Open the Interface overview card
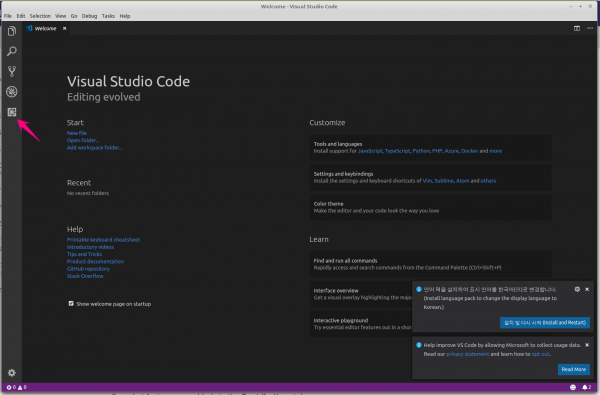Viewport: 600px width, 395px height. click(361, 294)
